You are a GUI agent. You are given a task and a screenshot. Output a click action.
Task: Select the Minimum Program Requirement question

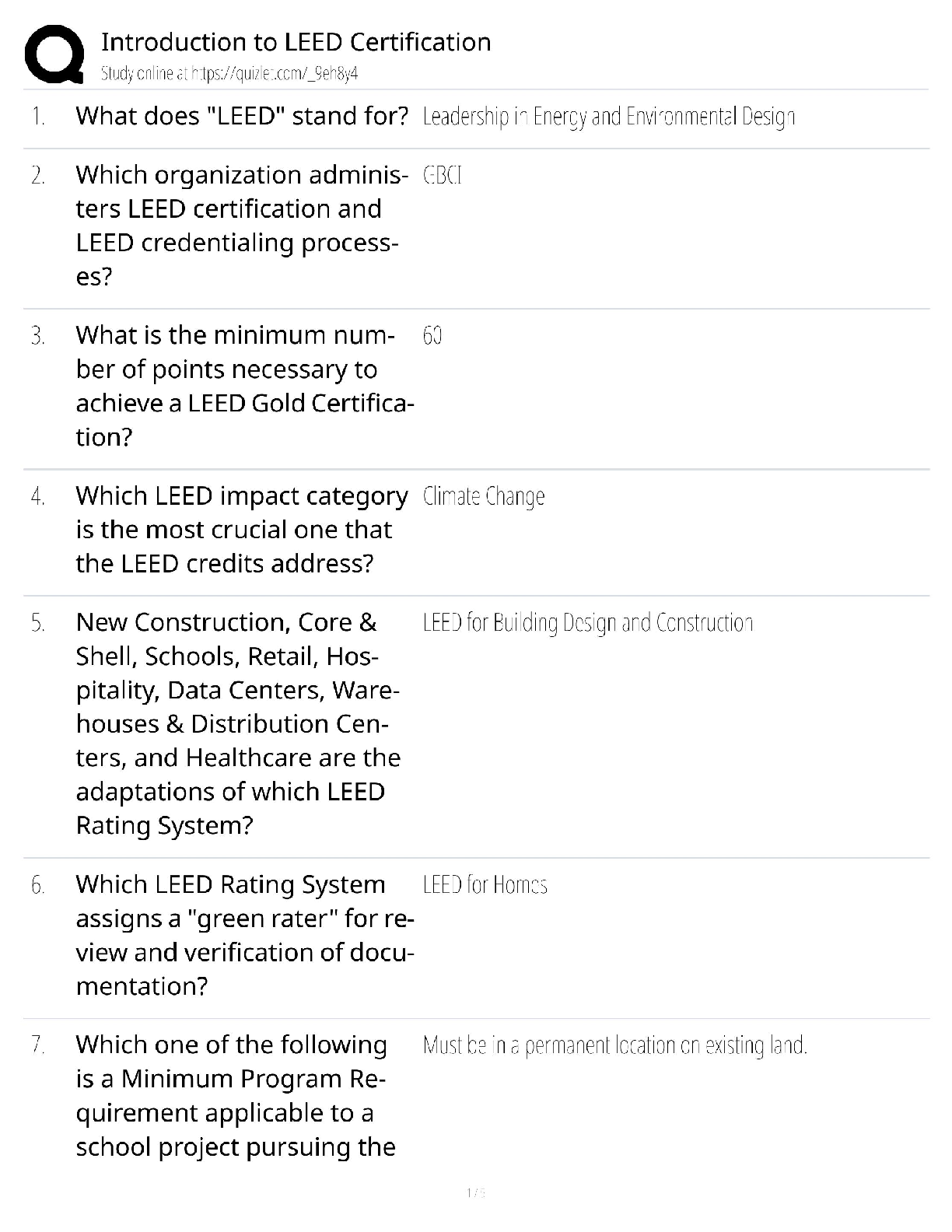[x=235, y=1095]
